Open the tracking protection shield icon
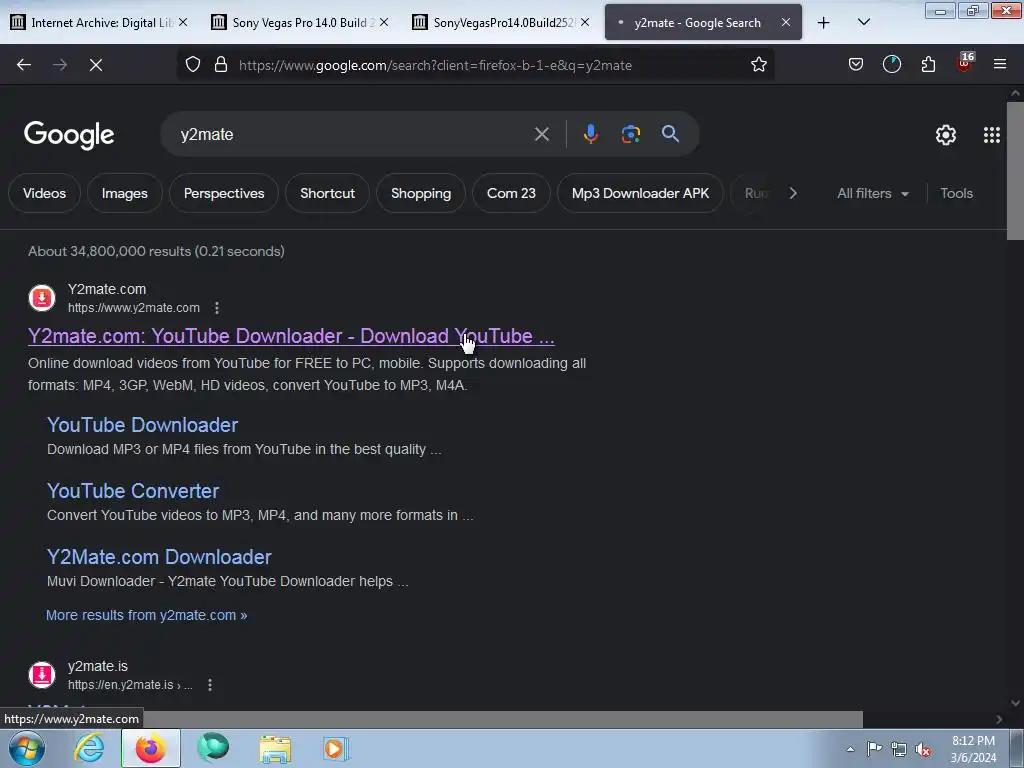 193,65
